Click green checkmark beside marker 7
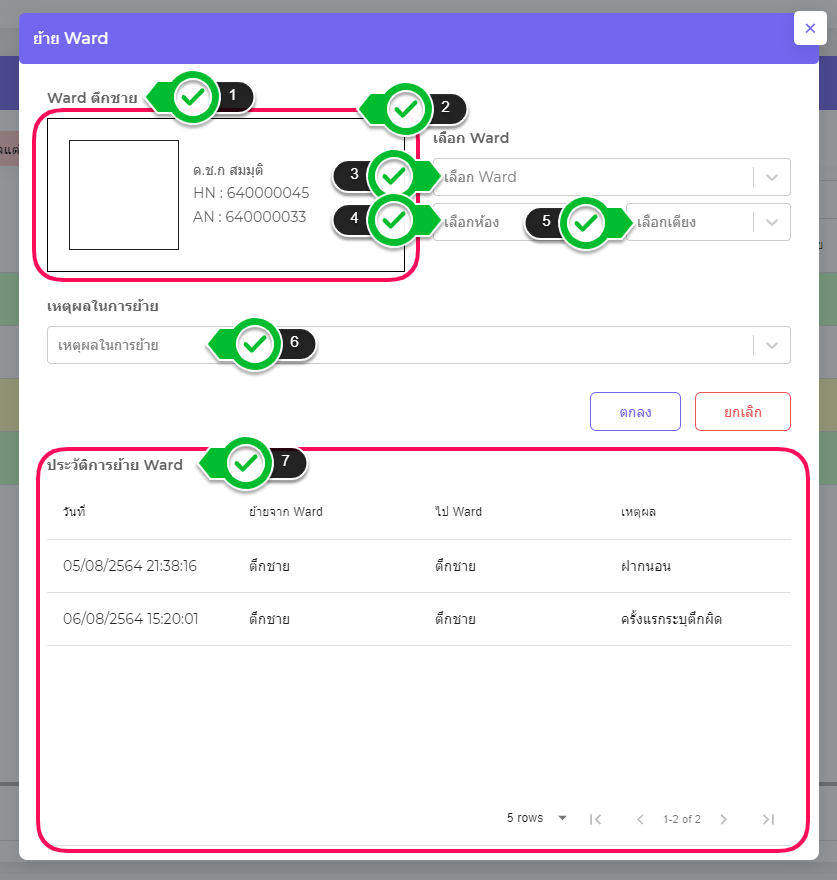This screenshot has height=880, width=837. click(246, 463)
